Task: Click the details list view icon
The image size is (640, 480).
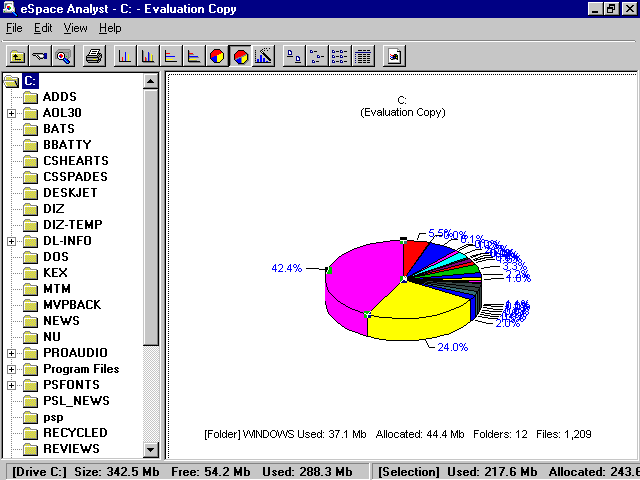Action: pos(363,56)
